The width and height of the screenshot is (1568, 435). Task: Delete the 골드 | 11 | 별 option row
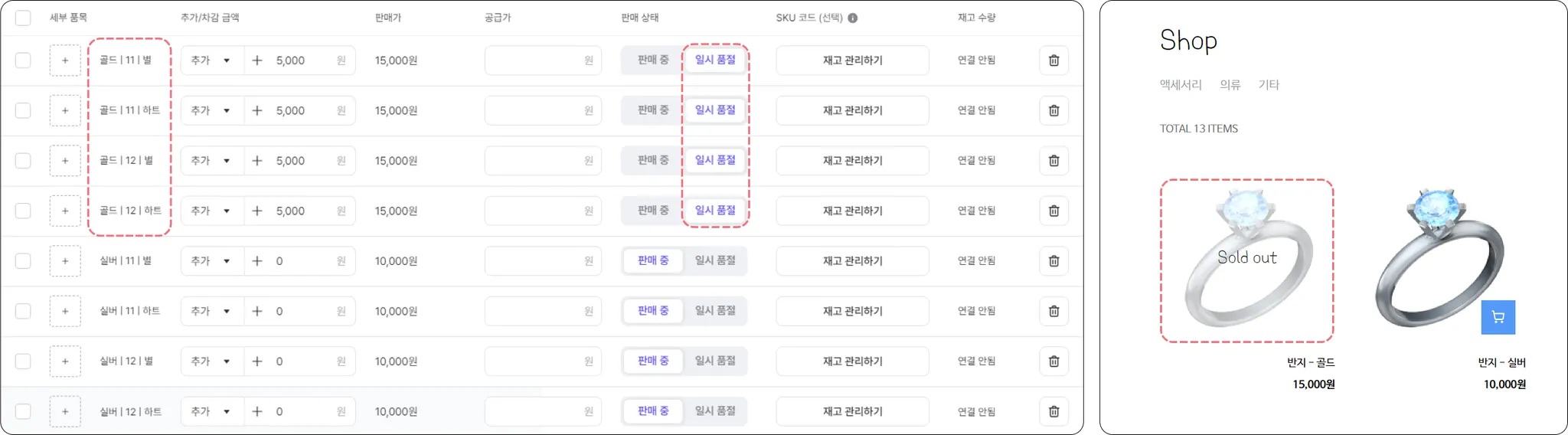(x=1053, y=61)
